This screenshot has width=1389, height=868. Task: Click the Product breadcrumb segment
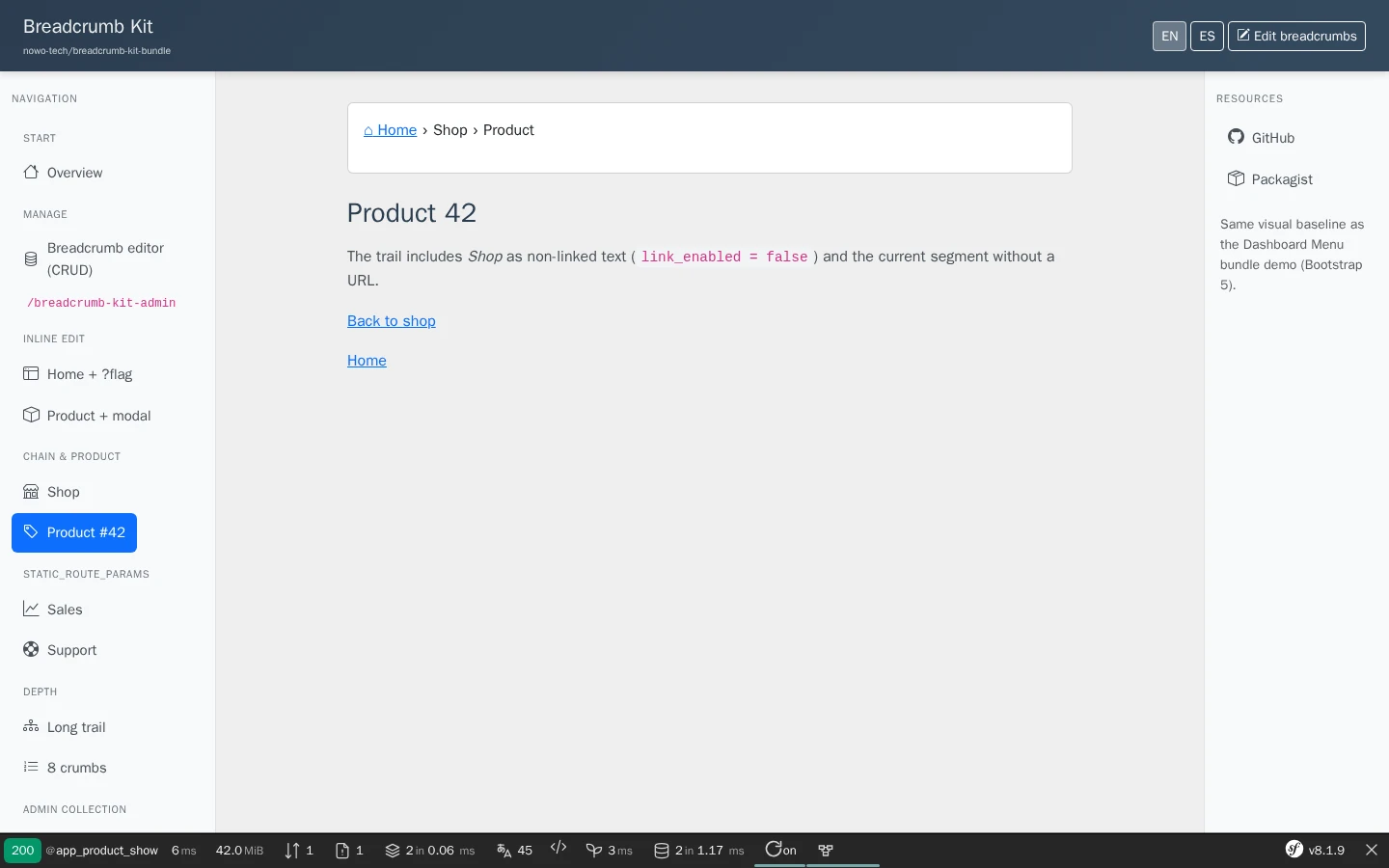pos(508,130)
